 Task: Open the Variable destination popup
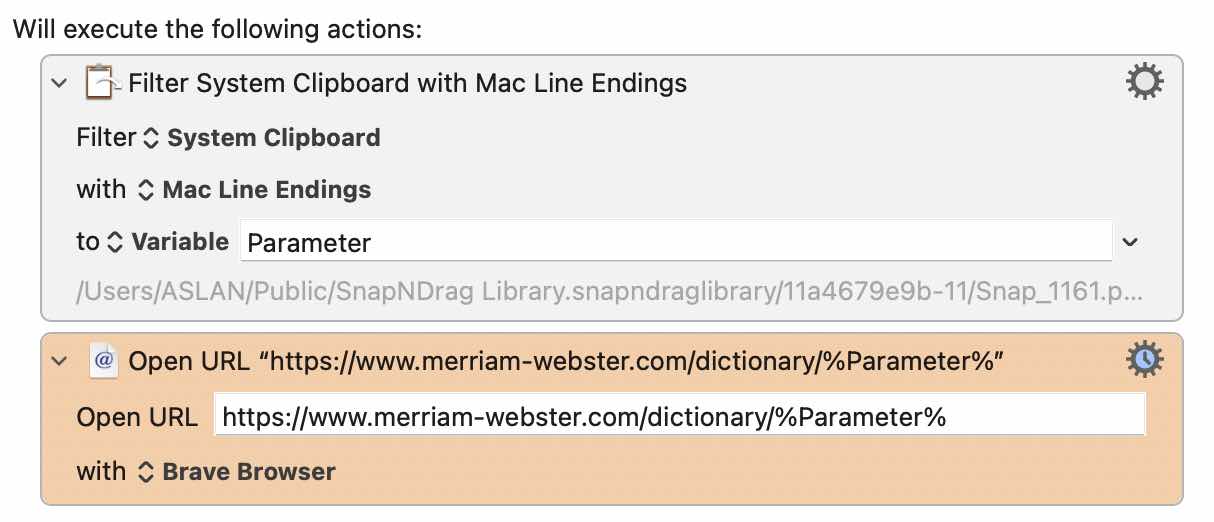(167, 241)
